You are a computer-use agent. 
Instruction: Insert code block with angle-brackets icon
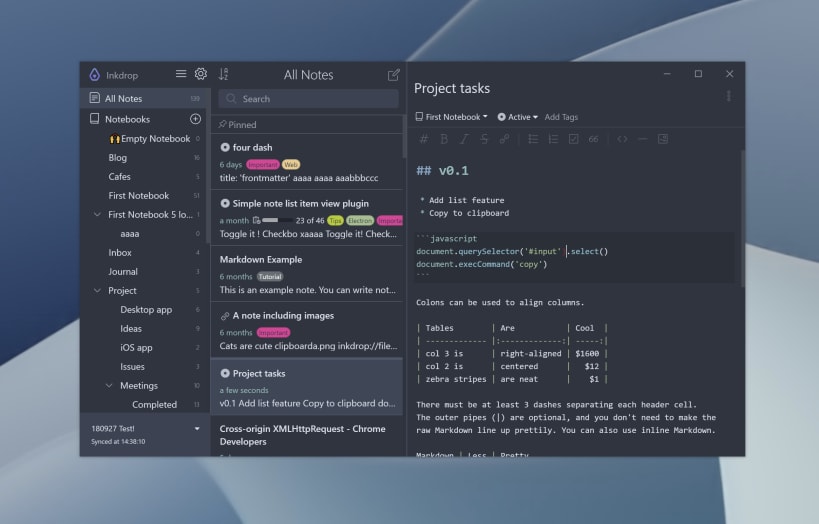coord(622,139)
